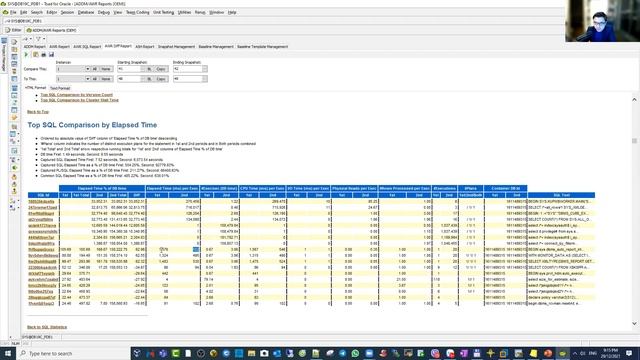Screen dimensions: 640x360
Task: Click All button in To This row
Action: (94, 79)
